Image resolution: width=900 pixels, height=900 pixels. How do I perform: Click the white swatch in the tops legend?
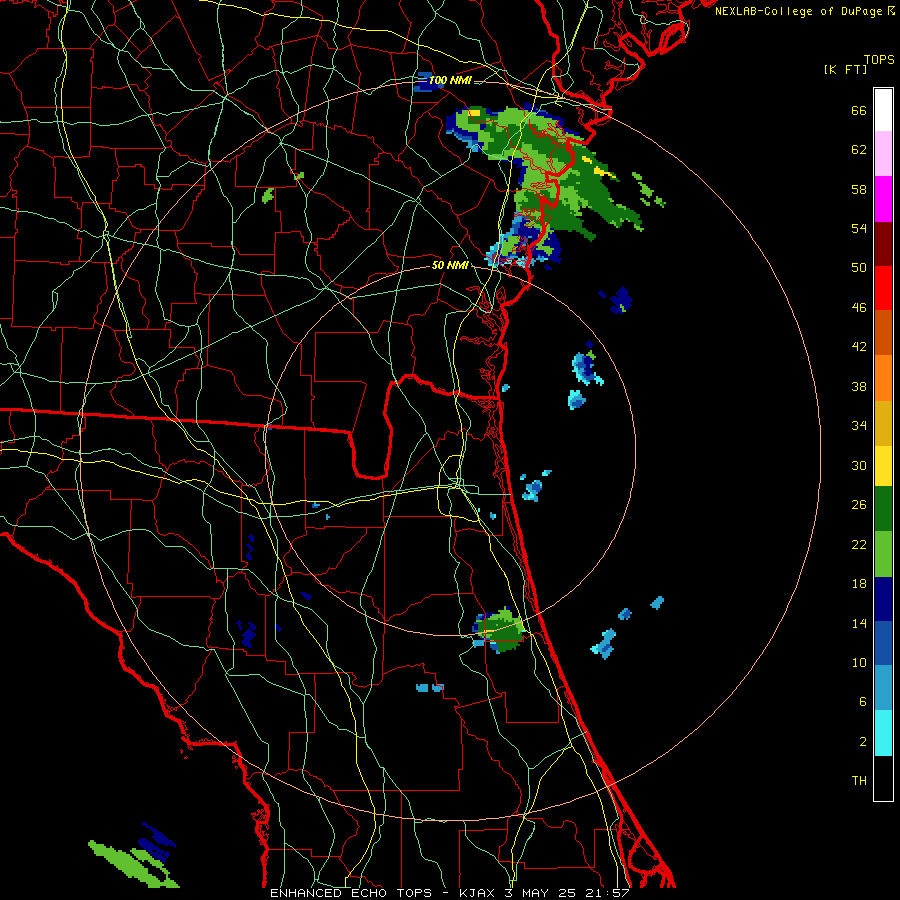coord(883,110)
